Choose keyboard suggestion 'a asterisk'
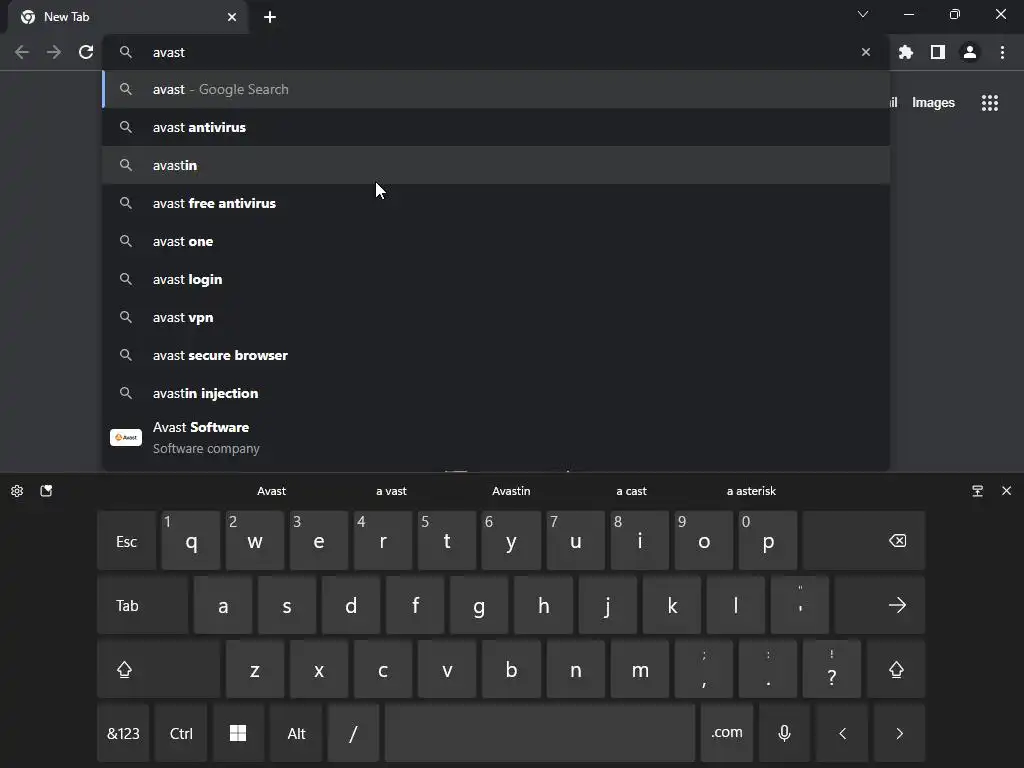 (751, 491)
